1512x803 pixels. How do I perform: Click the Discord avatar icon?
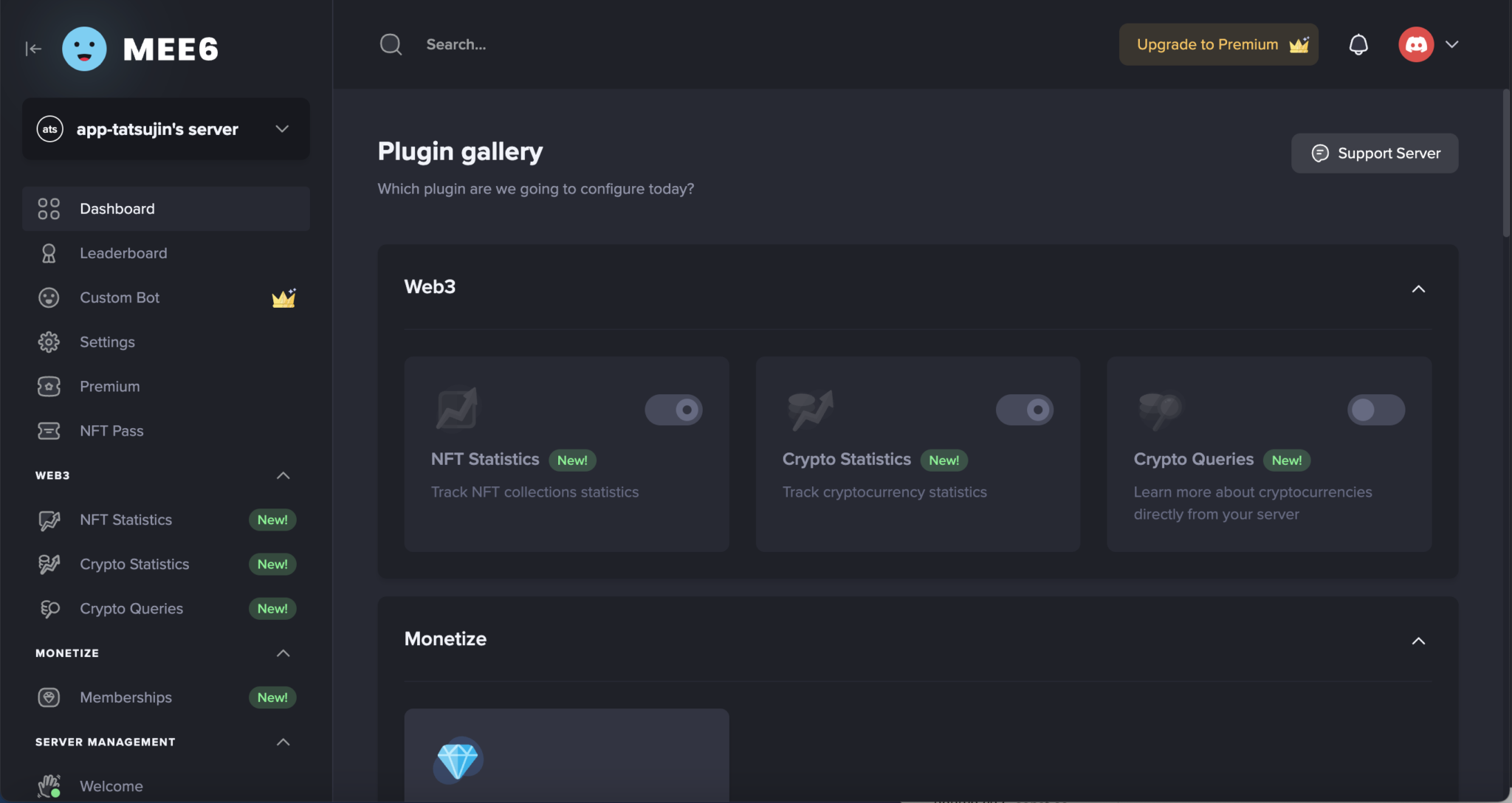click(1416, 44)
